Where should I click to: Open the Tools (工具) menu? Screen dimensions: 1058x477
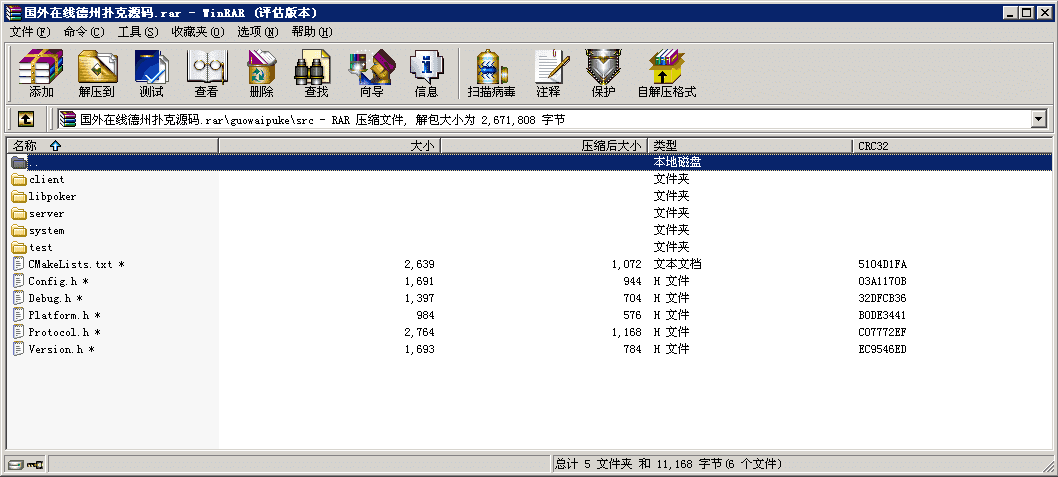[x=138, y=32]
